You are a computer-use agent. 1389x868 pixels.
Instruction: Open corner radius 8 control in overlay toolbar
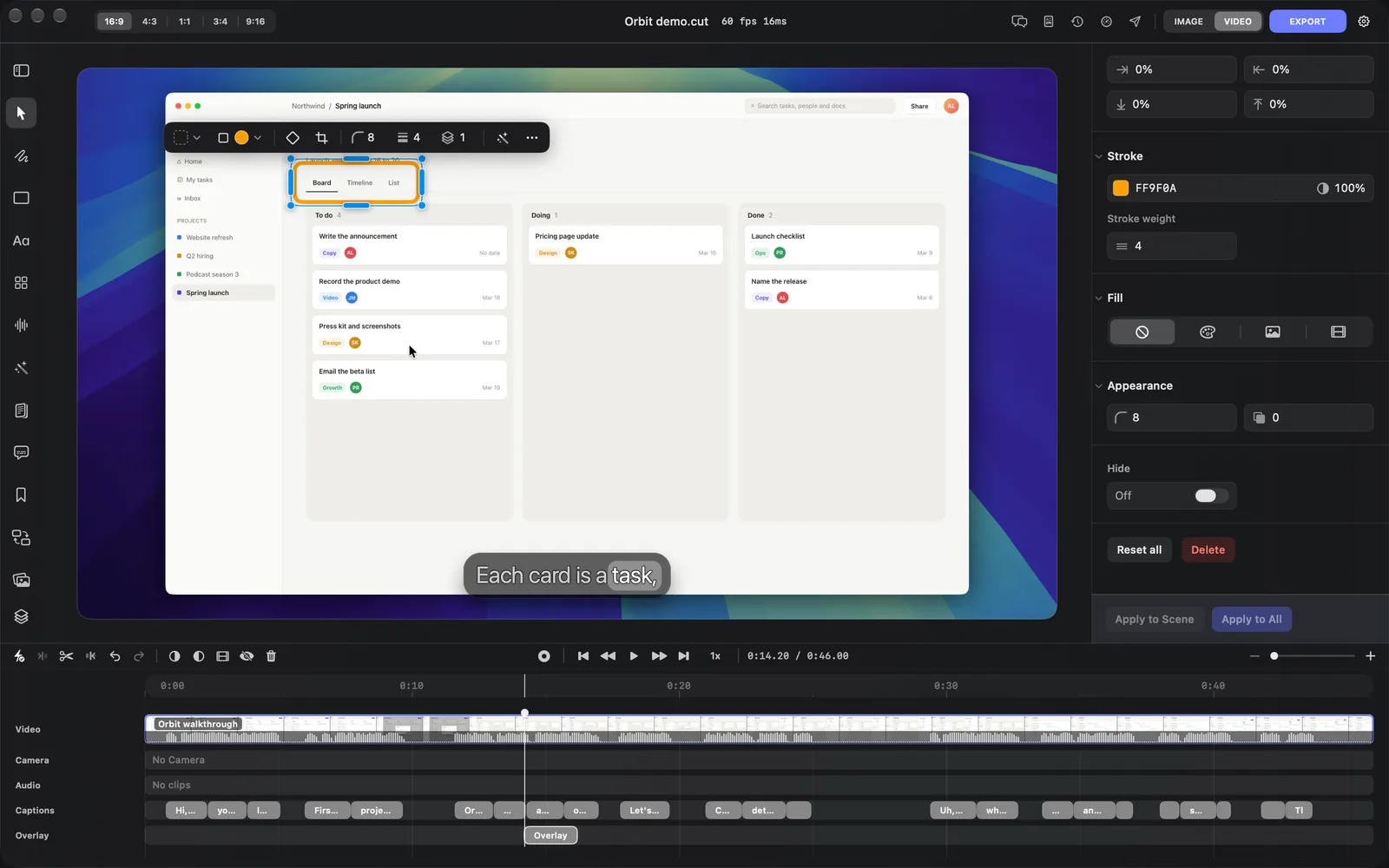point(363,137)
